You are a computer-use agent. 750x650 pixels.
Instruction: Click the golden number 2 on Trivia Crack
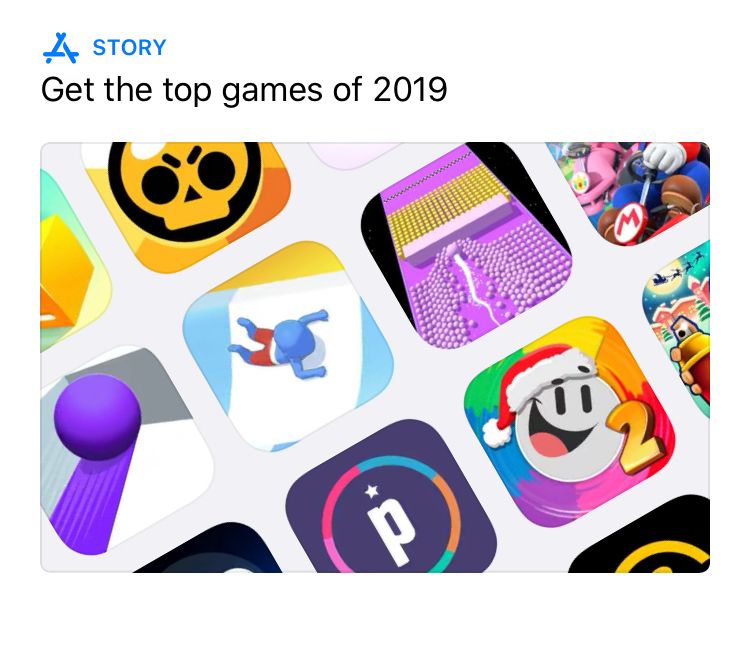[636, 438]
